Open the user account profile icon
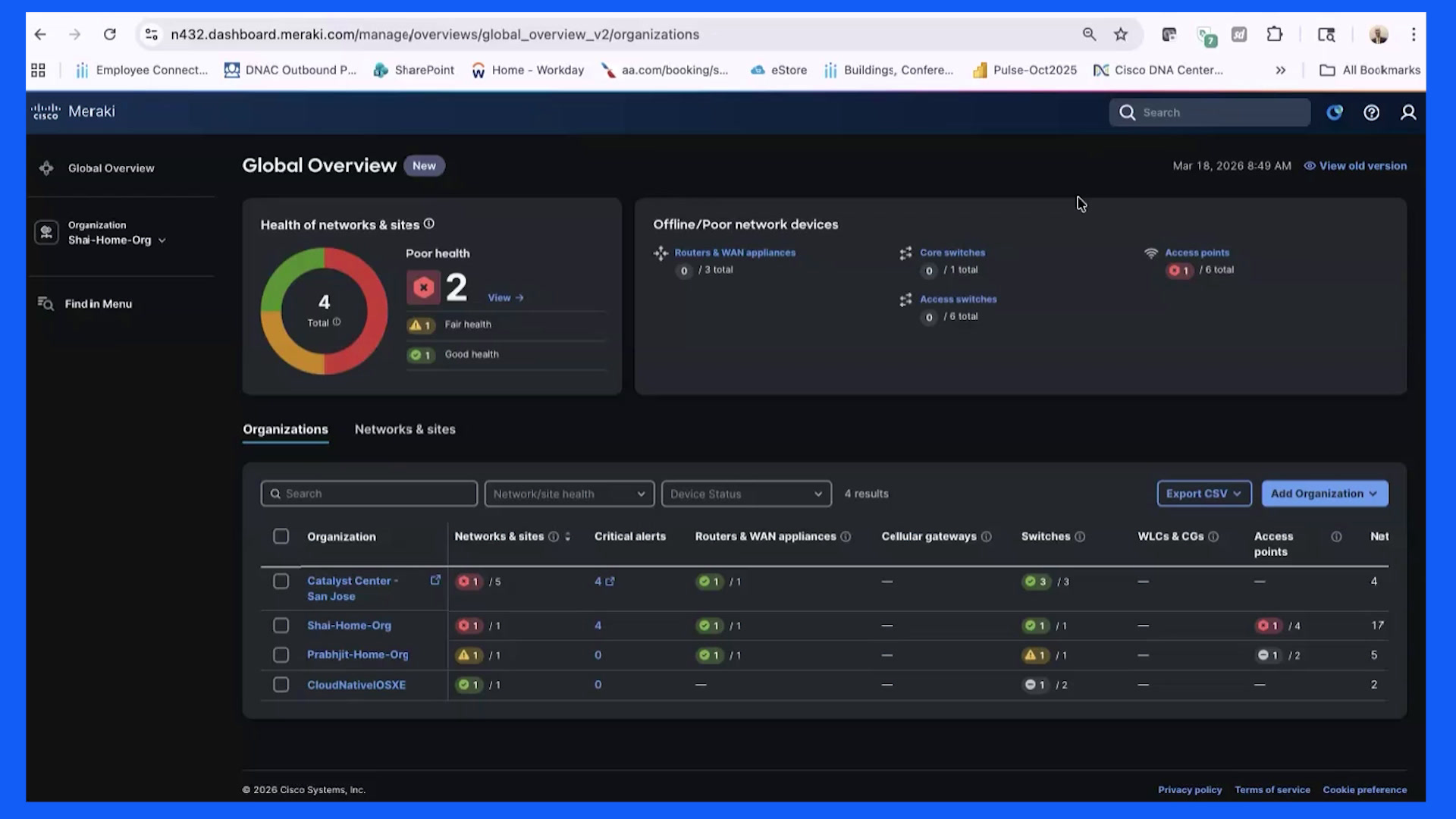This screenshot has height=819, width=1456. coord(1408,112)
